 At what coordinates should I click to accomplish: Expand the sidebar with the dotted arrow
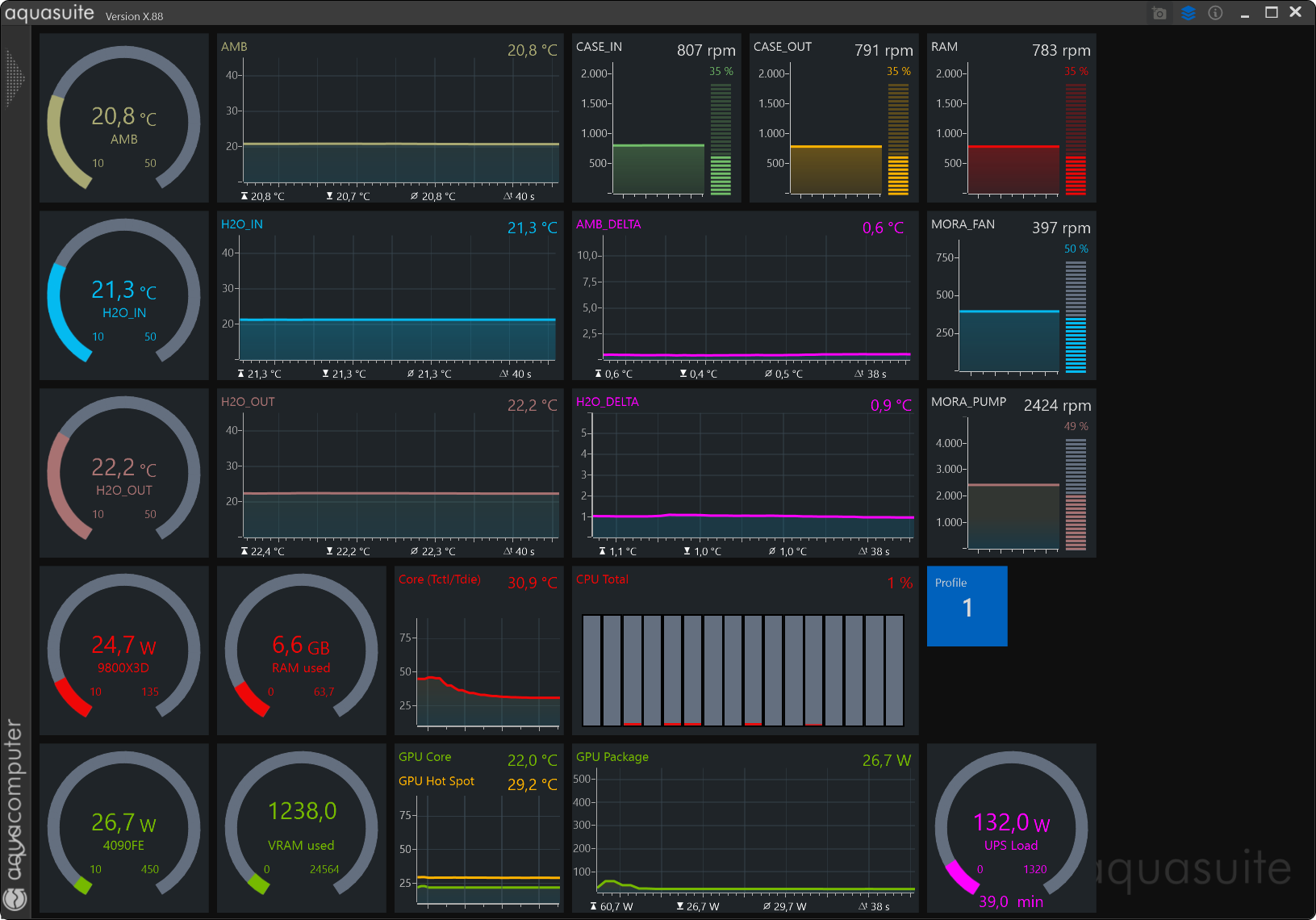15,78
